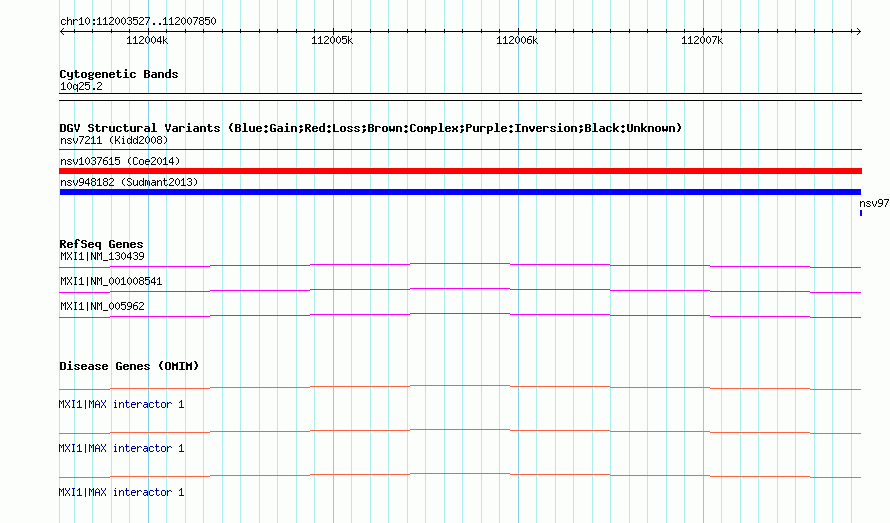
Task: Click the first orange OMIM gene line
Action: 460,387
